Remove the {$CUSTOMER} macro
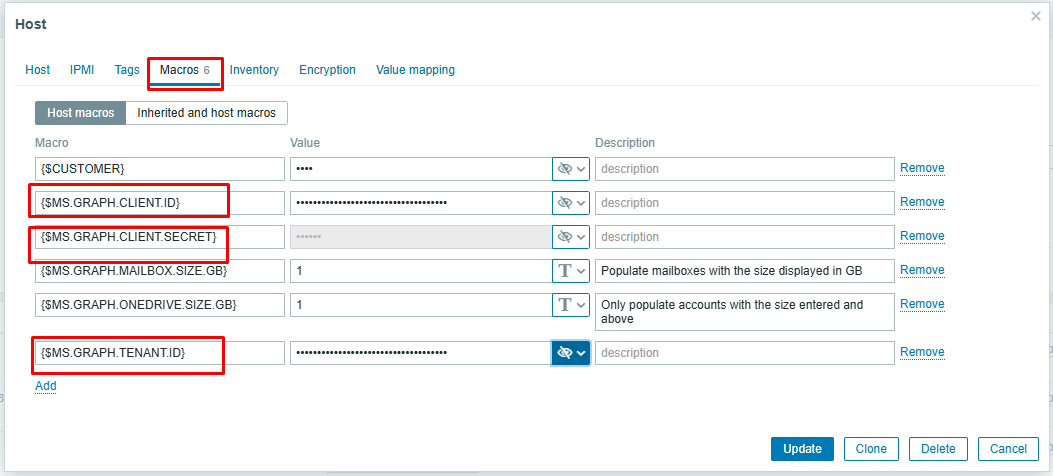1053x476 pixels. (922, 168)
